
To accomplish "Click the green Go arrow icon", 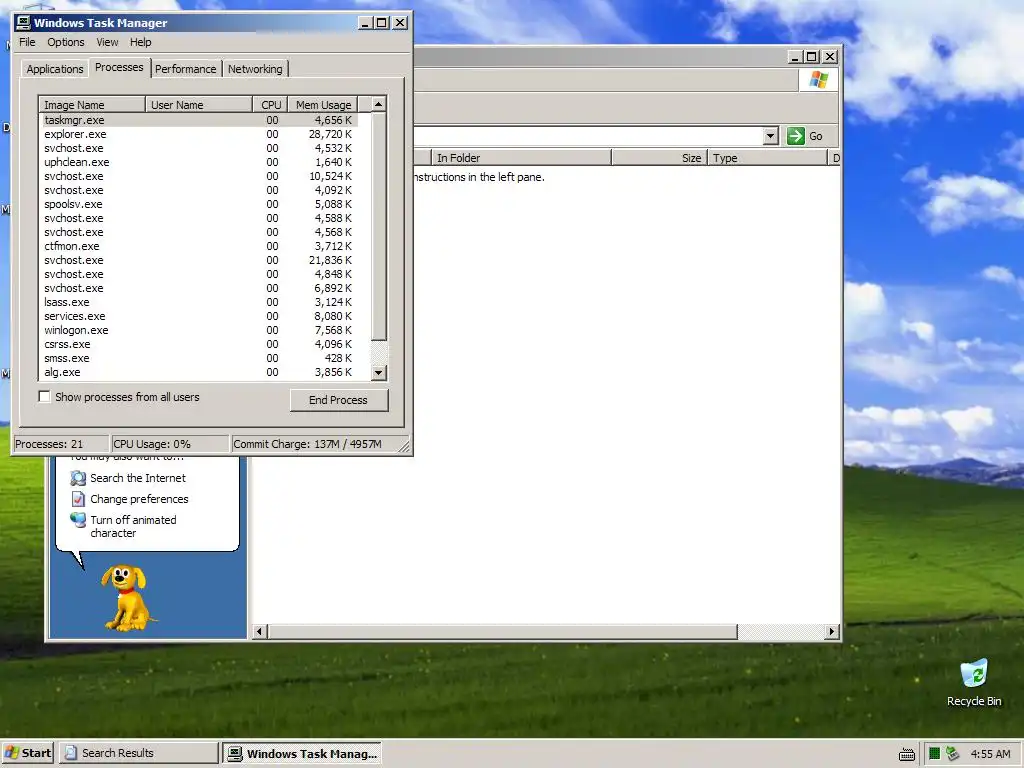I will [795, 136].
